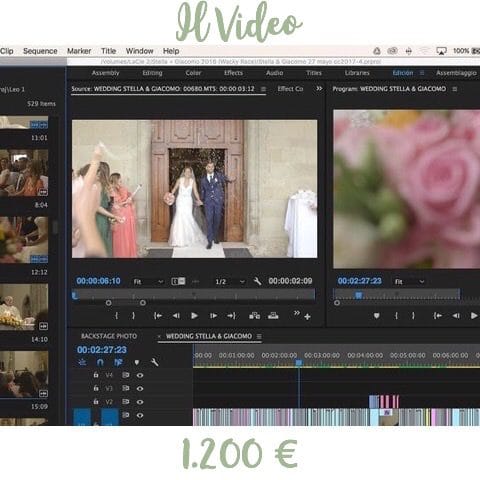480x480 pixels.
Task: Open Source monitor button editor plus icon
Action: pyautogui.click(x=307, y=317)
